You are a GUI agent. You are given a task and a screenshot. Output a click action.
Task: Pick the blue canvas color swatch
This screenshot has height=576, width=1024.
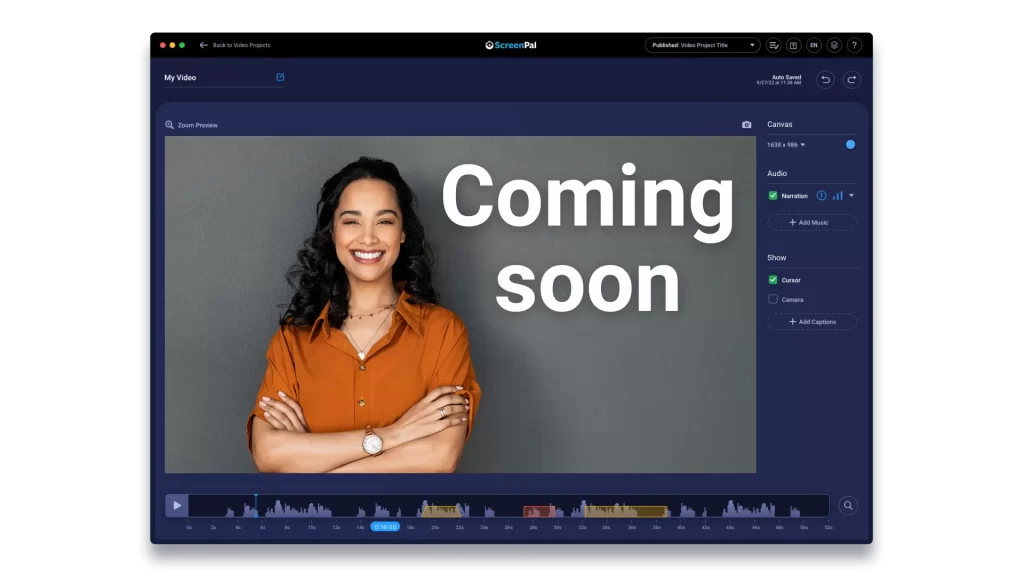[x=850, y=144]
